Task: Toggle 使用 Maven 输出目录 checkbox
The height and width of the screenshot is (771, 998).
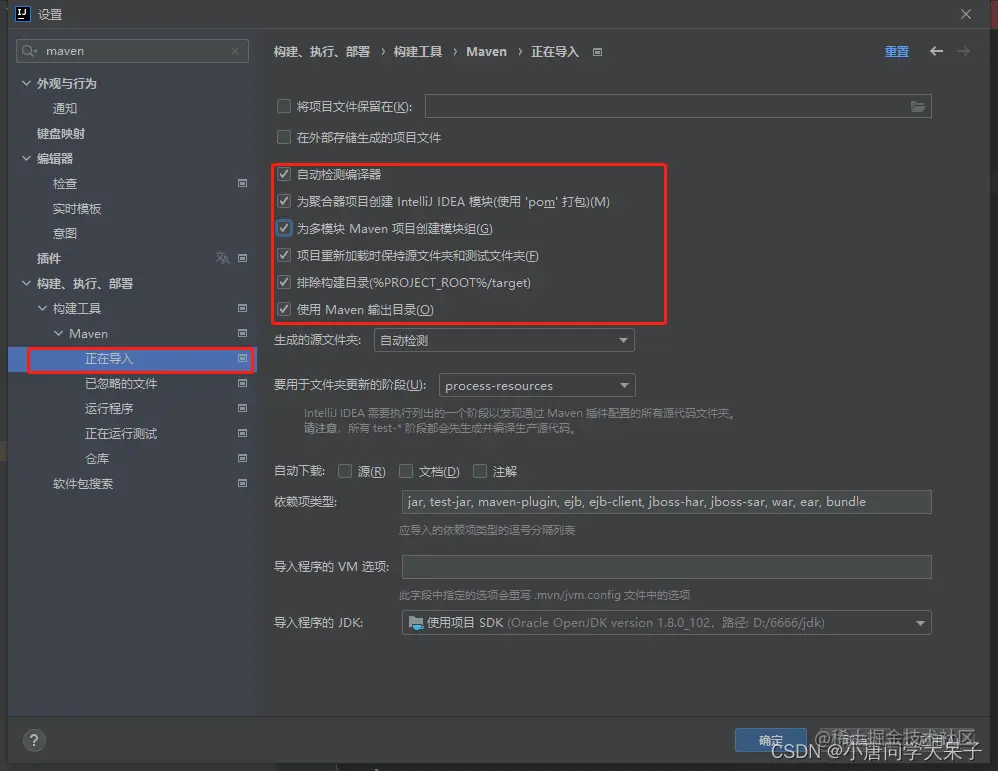Action: 284,309
